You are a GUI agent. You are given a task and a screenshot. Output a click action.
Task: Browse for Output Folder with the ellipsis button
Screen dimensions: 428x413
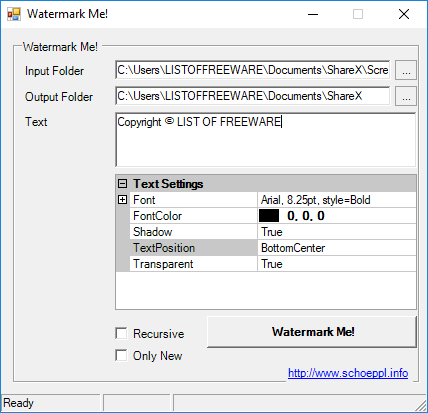[x=406, y=96]
